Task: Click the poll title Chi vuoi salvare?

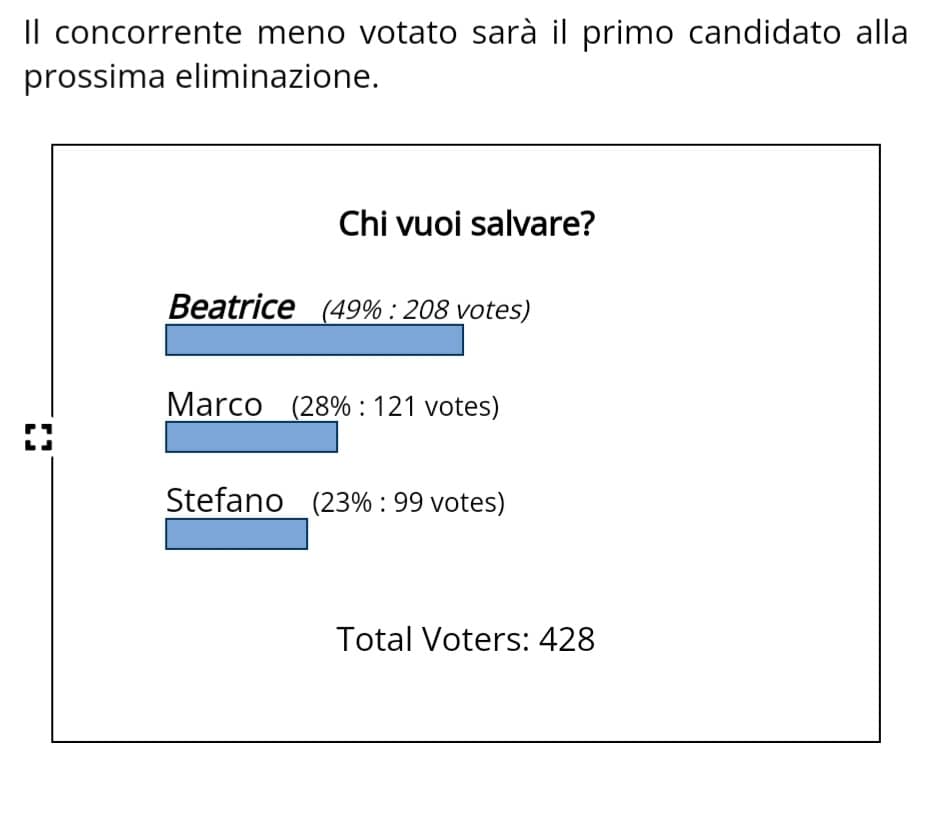Action: coord(466,224)
